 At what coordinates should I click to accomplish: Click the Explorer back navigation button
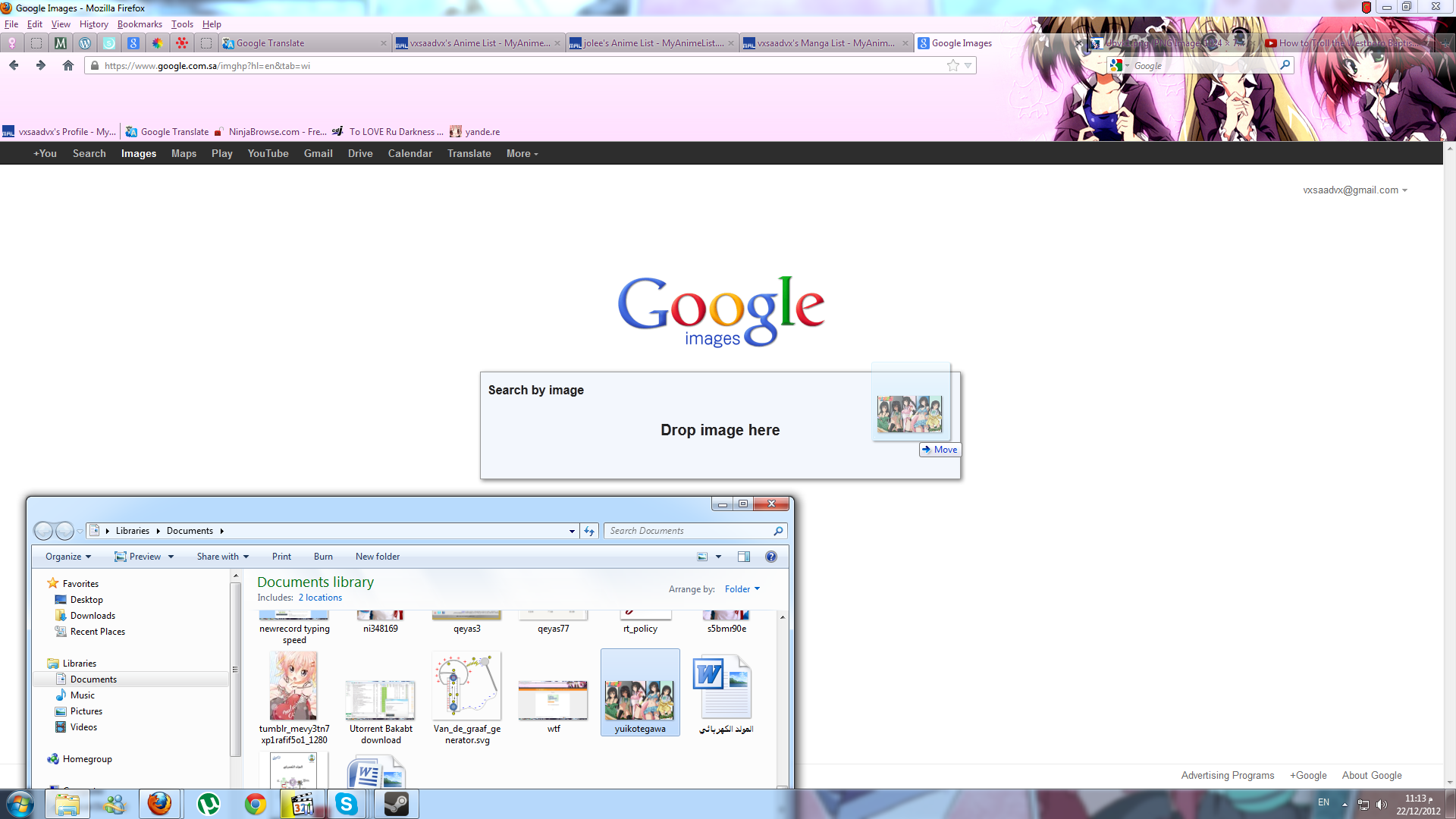44,531
